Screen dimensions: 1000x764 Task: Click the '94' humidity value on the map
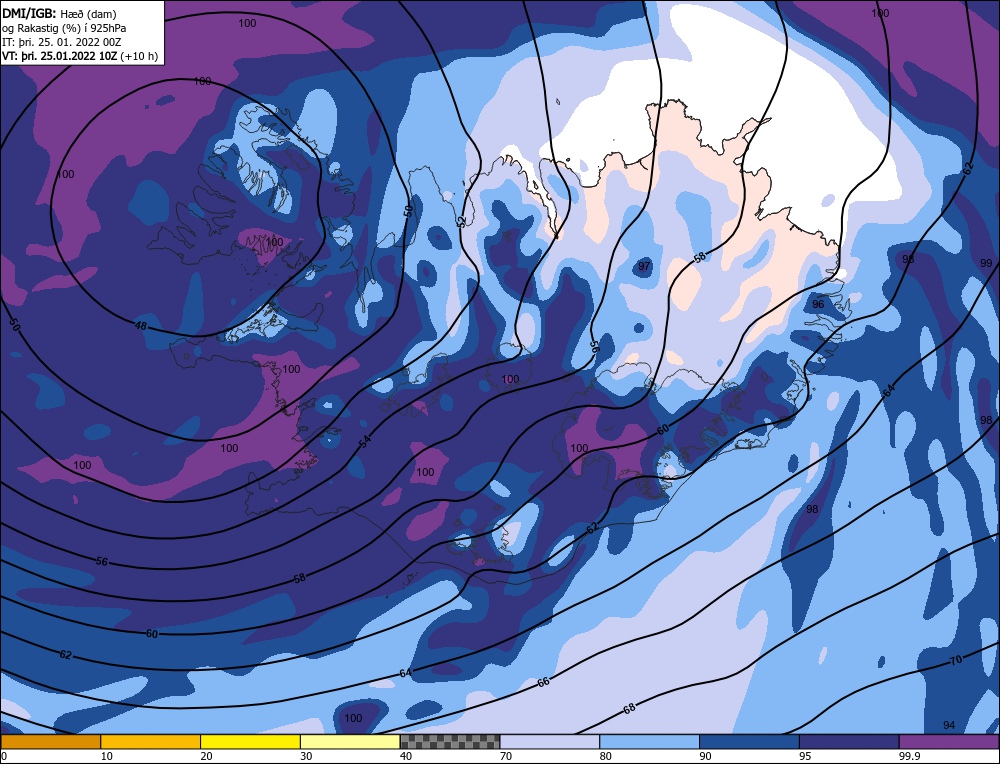pos(949,725)
